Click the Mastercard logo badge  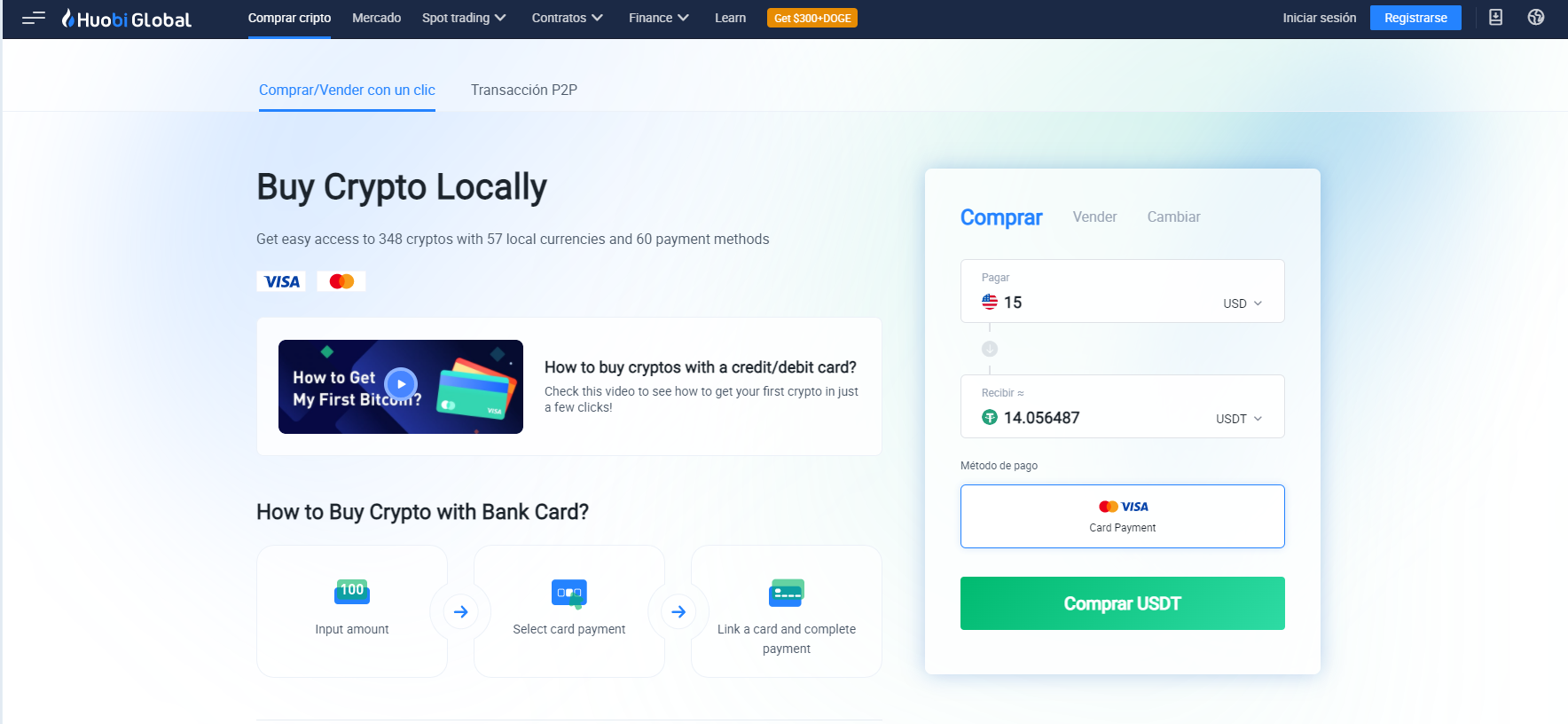pos(341,281)
